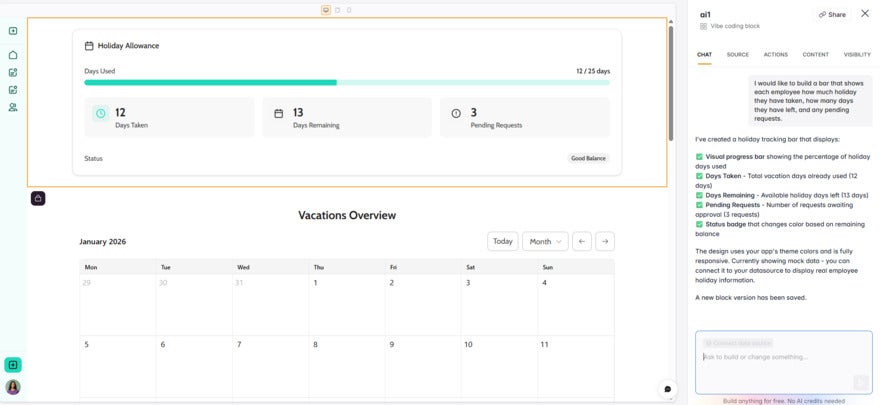Select the mobile preview device icon

(349, 10)
